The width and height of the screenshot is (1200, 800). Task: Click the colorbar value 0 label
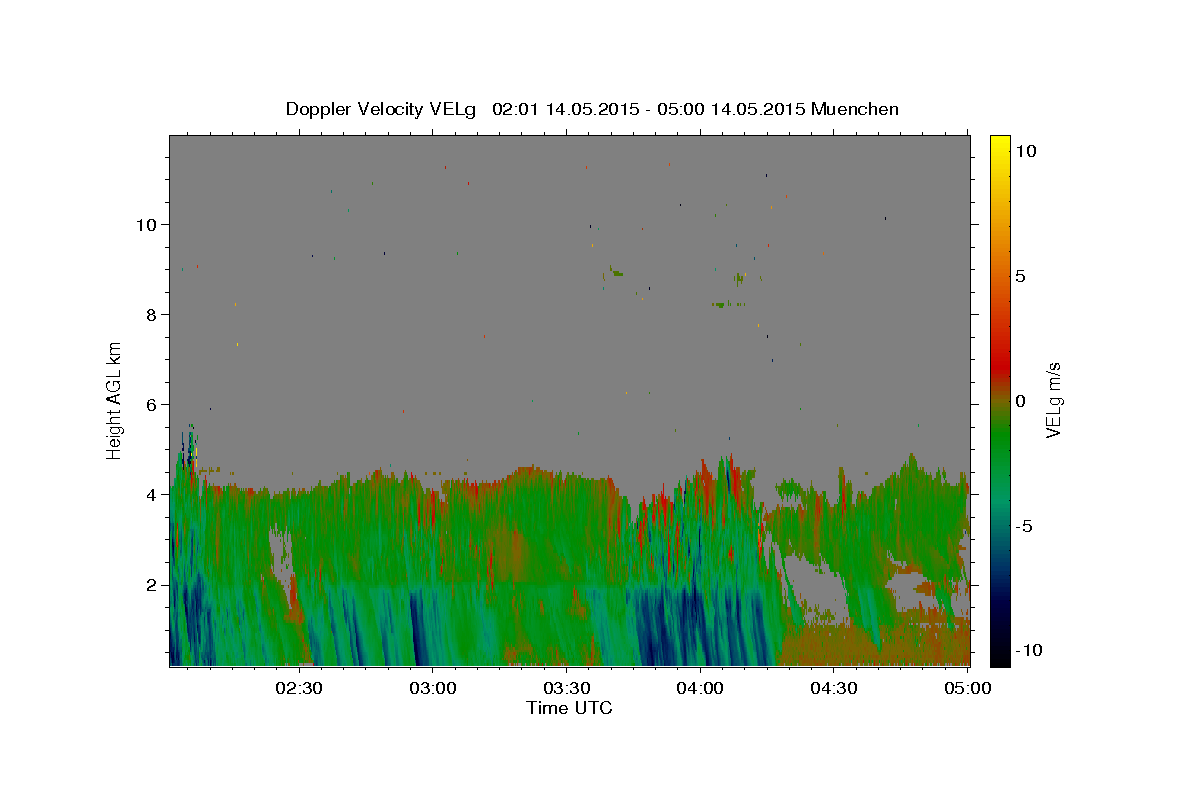click(x=1020, y=401)
